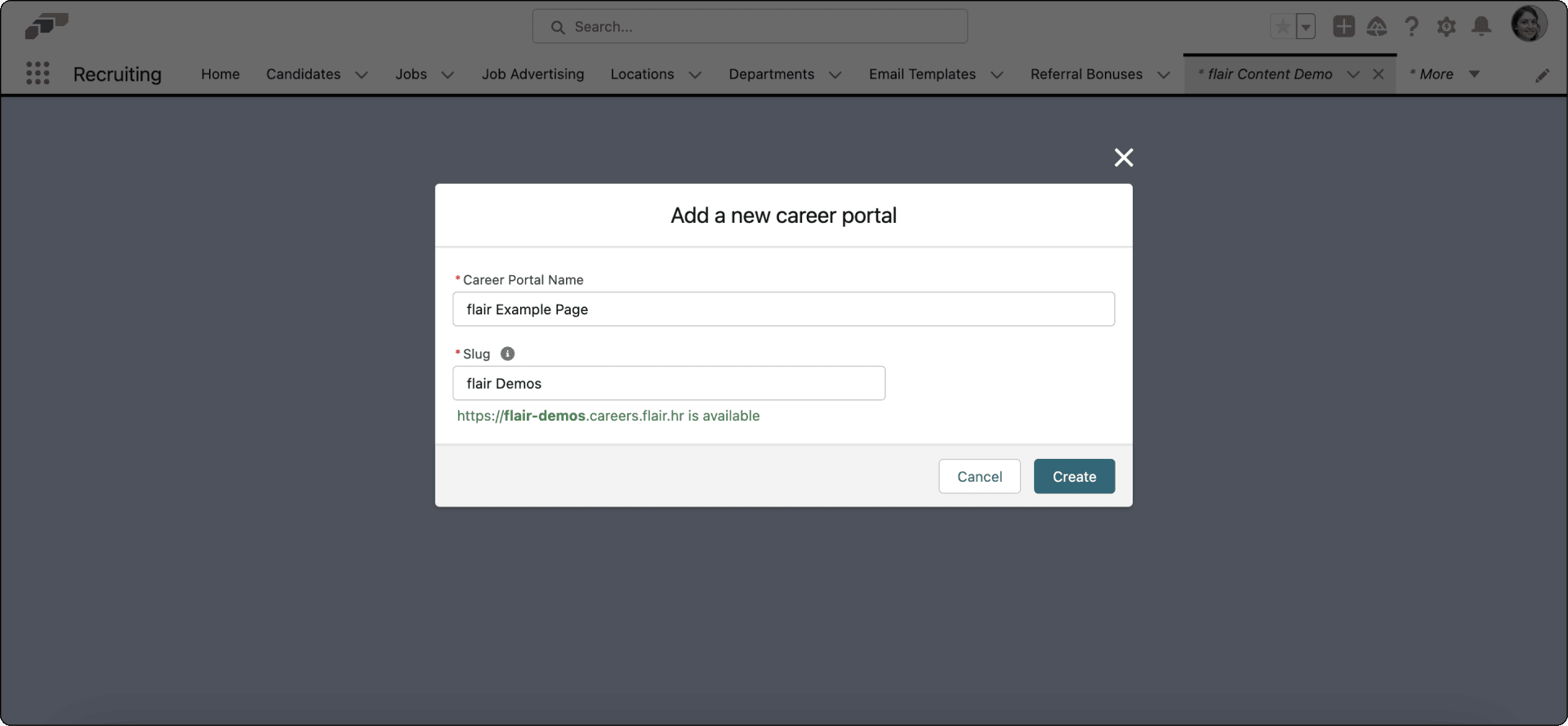Open the App Launcher dots grid
Image resolution: width=1568 pixels, height=726 pixels.
38,73
